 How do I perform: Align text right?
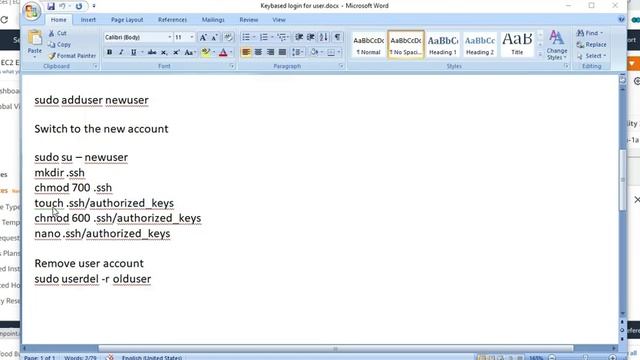pos(270,52)
